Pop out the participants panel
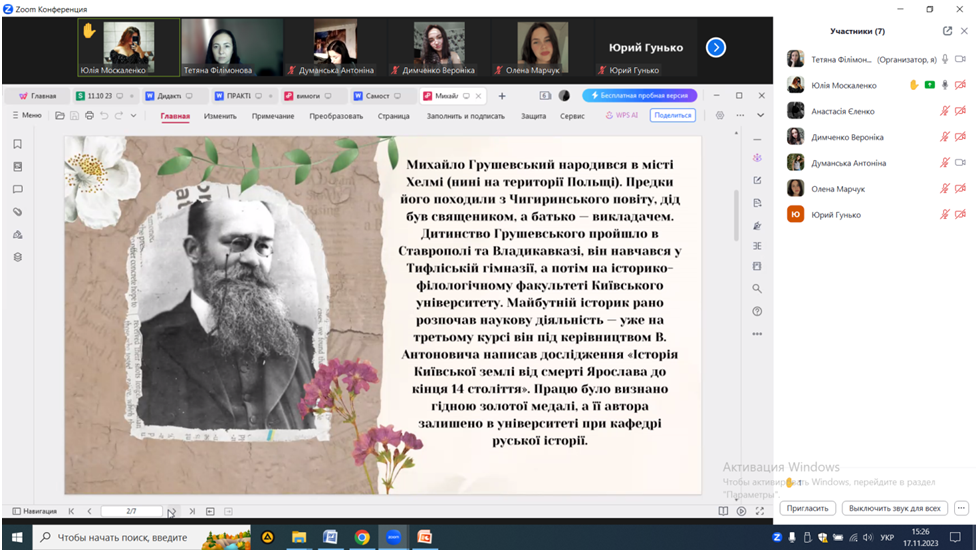The image size is (978, 552). tap(946, 31)
